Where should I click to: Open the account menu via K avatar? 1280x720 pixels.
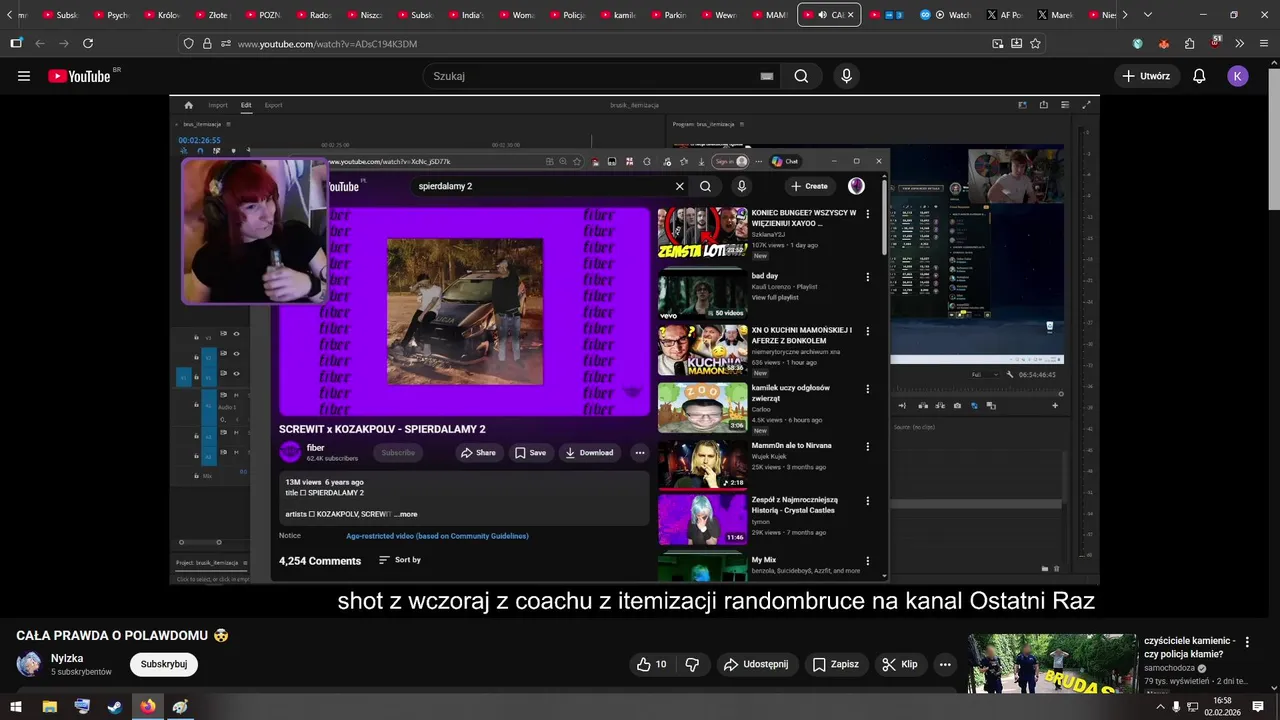[1238, 76]
